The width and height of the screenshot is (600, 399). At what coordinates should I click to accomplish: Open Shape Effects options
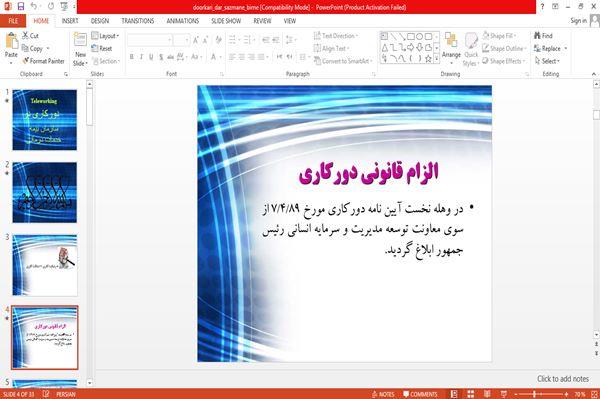(x=504, y=61)
